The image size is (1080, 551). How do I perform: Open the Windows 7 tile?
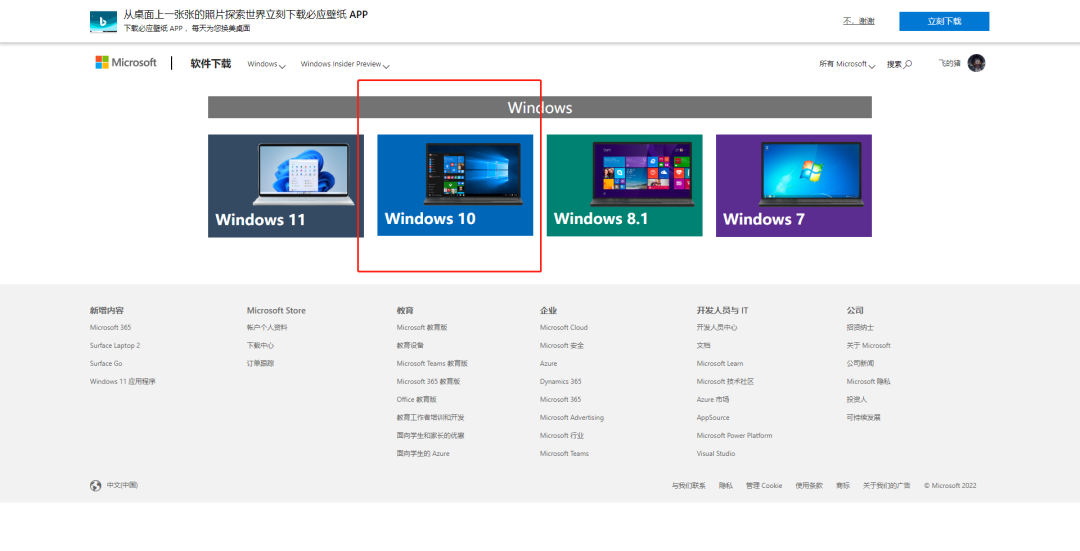(793, 185)
